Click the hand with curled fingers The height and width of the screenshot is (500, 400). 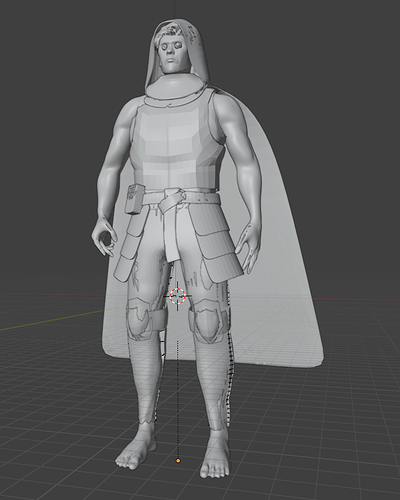104,236
